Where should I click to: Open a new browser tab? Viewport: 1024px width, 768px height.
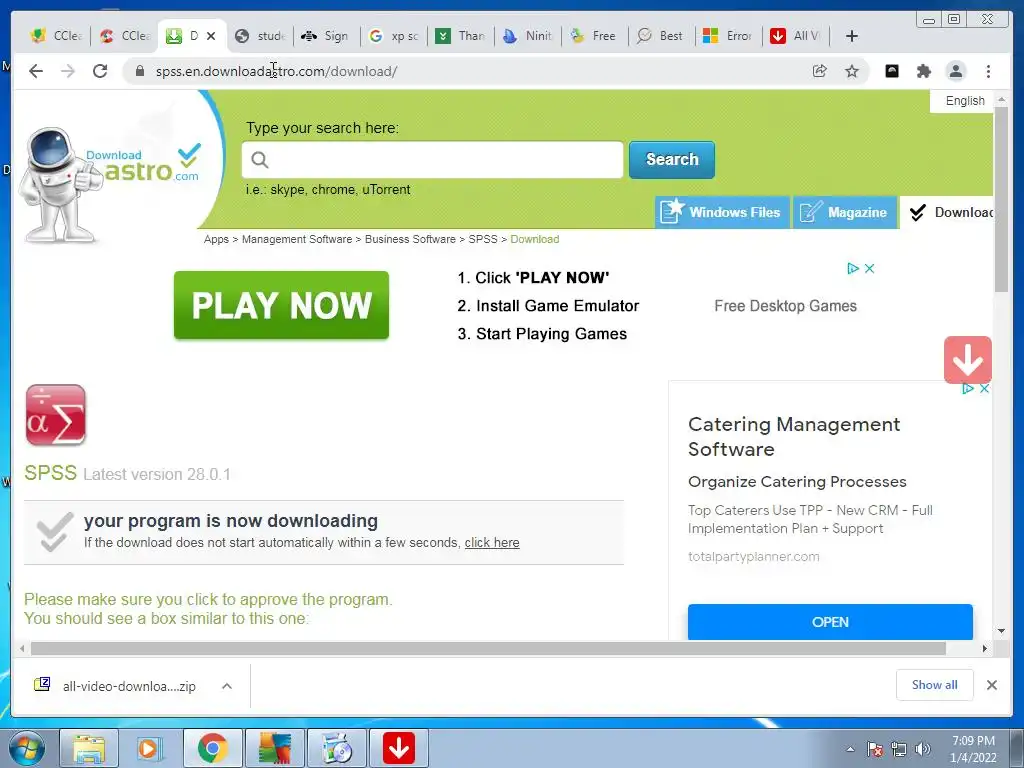(852, 36)
